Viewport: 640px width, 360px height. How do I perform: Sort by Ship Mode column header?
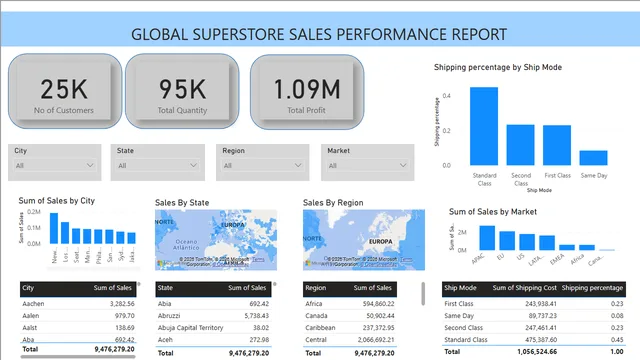[460, 288]
